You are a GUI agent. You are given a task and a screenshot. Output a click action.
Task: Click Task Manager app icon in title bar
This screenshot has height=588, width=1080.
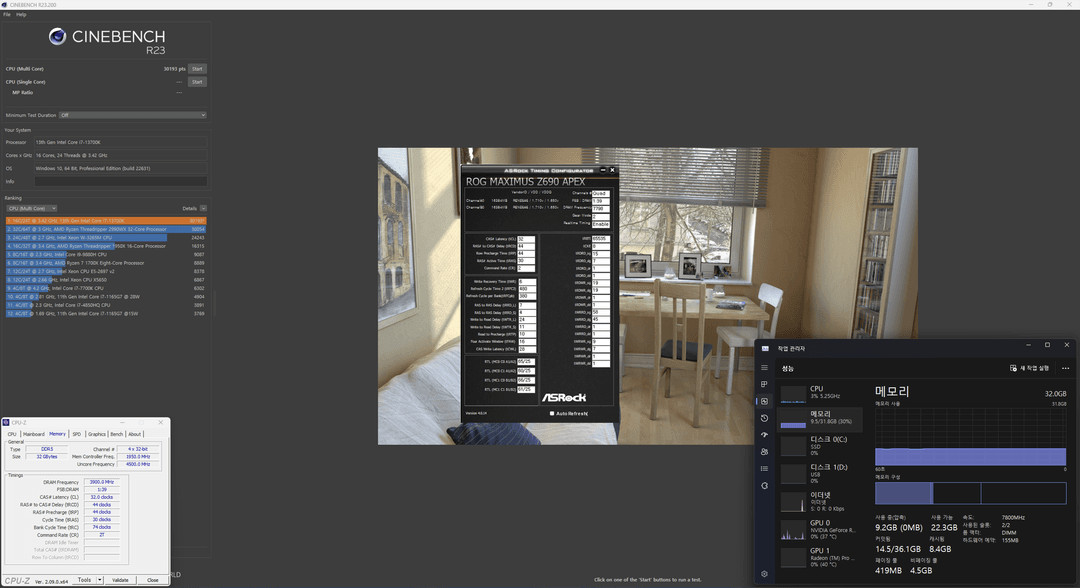[x=765, y=348]
